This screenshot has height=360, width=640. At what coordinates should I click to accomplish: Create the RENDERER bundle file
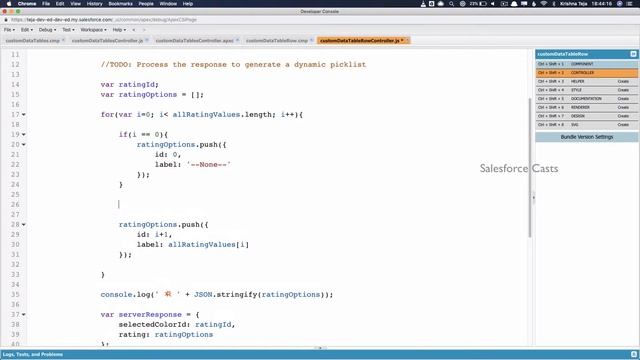[x=623, y=107]
